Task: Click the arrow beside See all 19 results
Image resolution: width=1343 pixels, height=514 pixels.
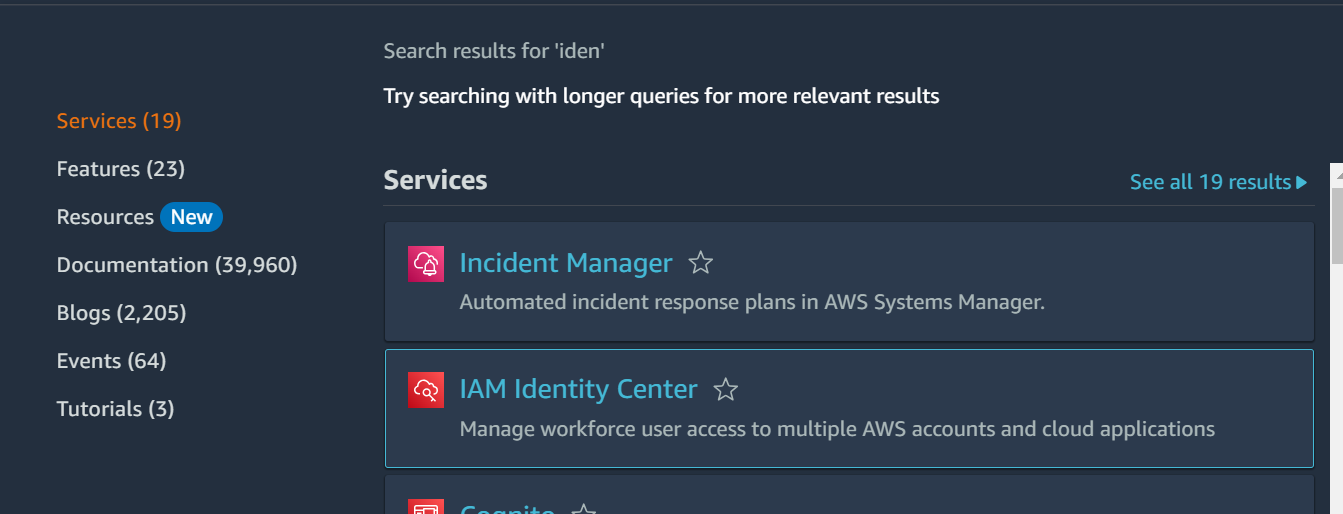Action: pyautogui.click(x=1301, y=182)
